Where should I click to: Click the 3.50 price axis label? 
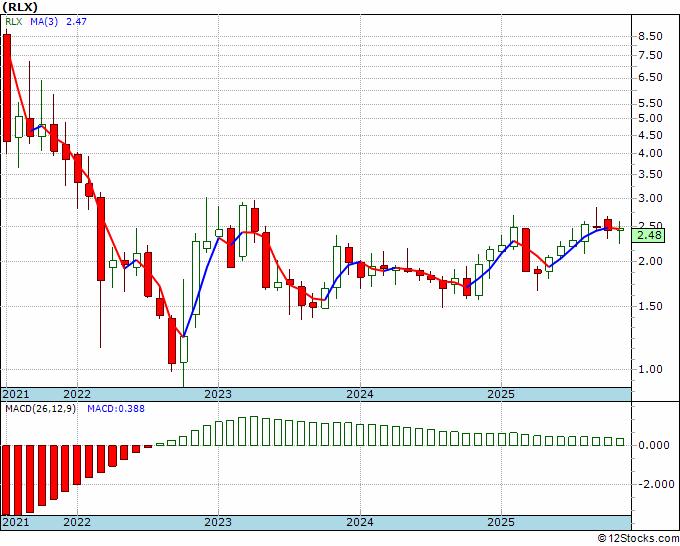[x=651, y=174]
